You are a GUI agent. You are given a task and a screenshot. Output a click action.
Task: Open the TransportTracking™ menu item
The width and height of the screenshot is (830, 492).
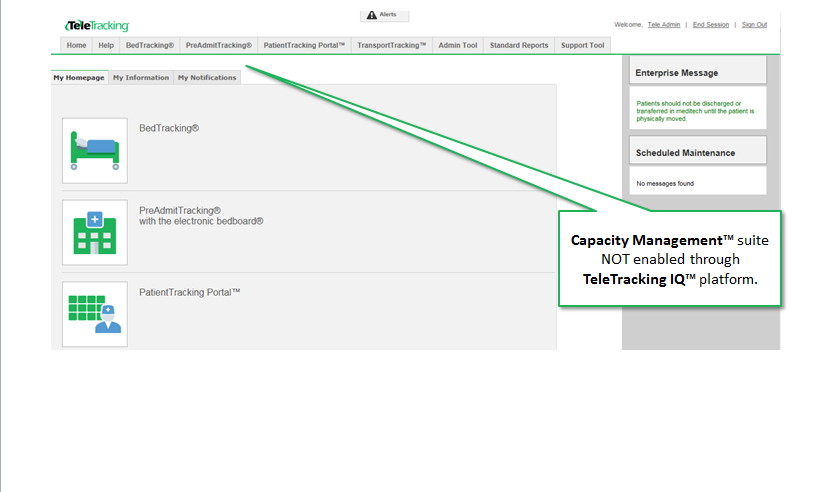(x=391, y=46)
